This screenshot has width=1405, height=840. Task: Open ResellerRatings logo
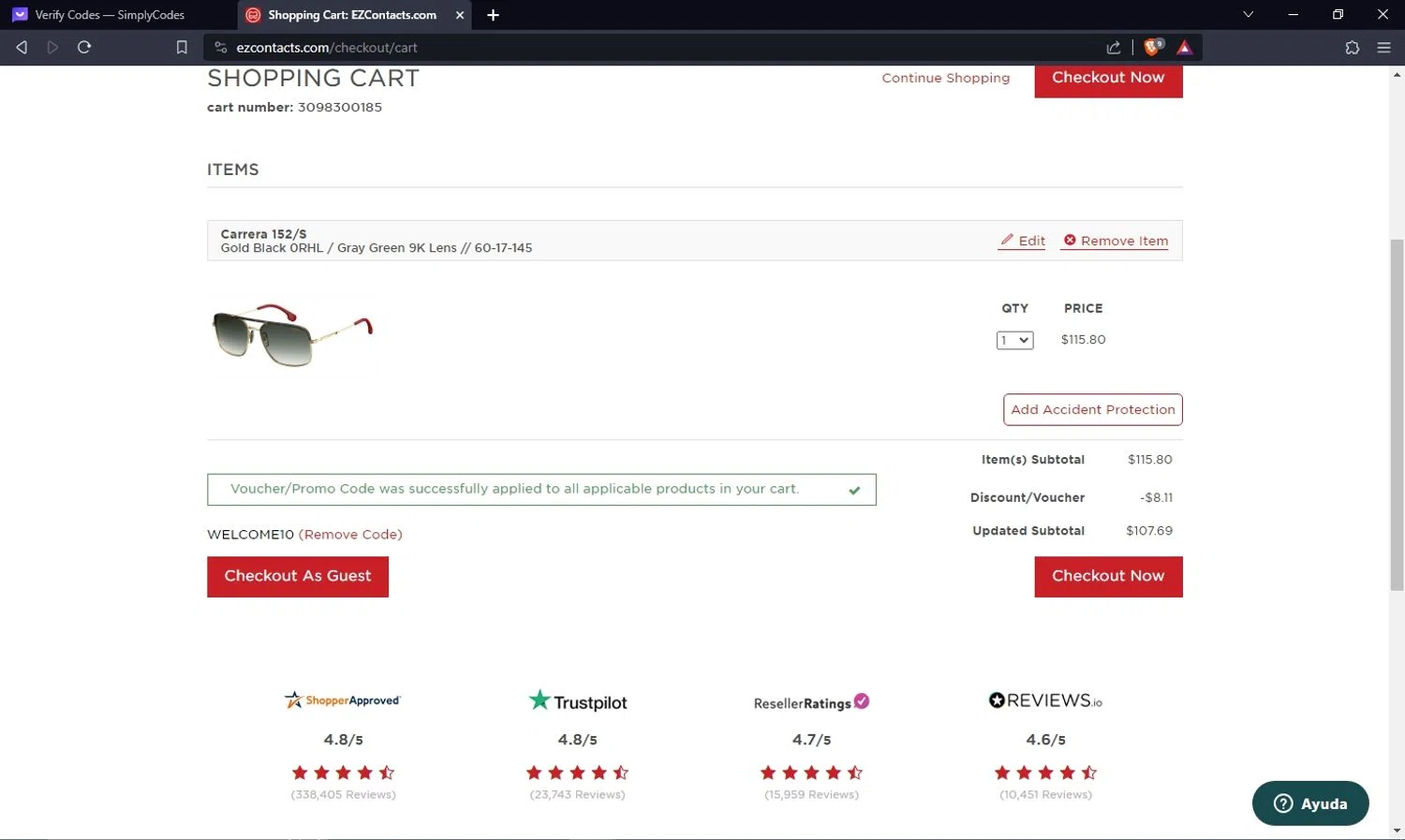tap(811, 702)
